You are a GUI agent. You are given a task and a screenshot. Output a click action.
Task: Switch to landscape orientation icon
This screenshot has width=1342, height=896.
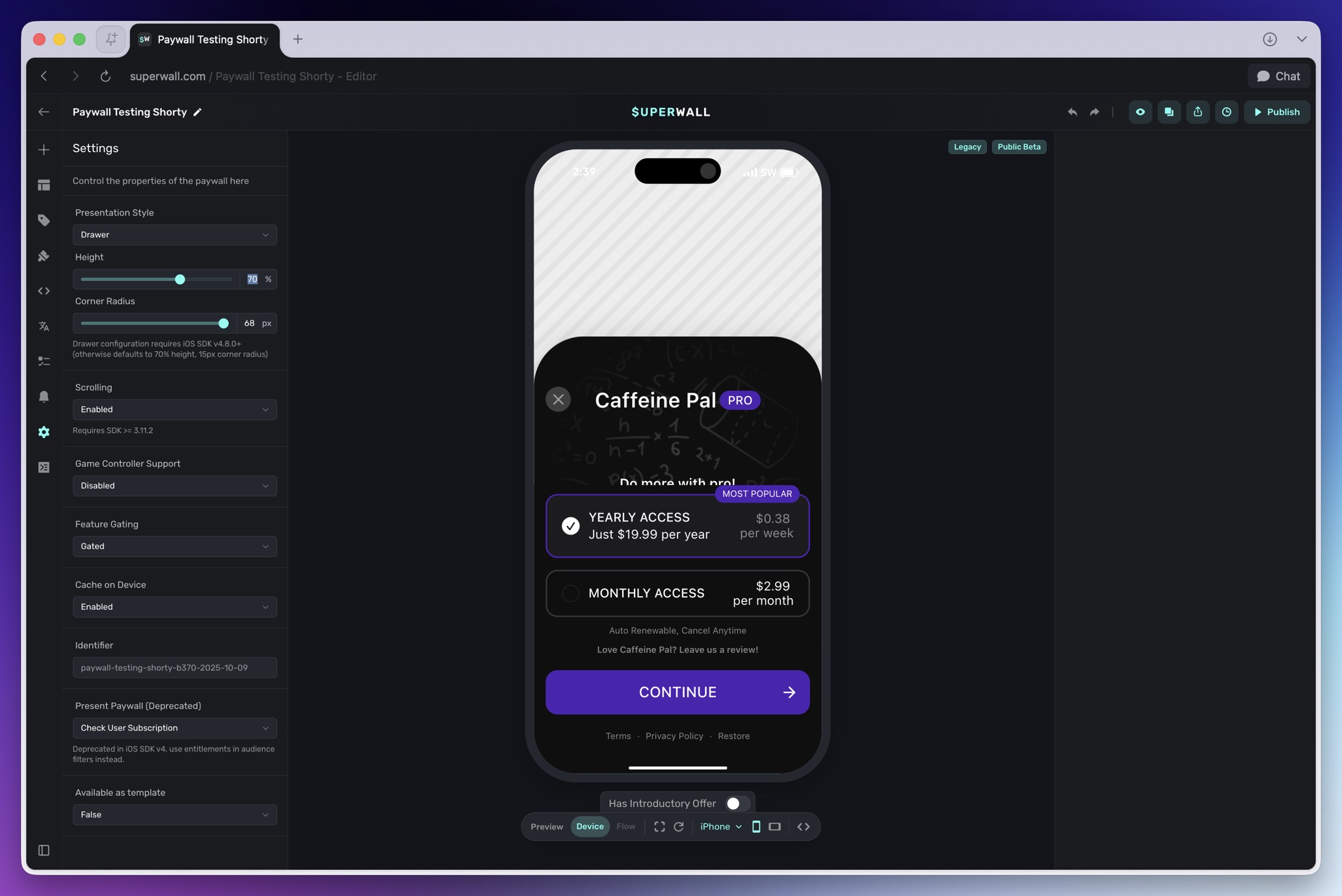pos(774,826)
